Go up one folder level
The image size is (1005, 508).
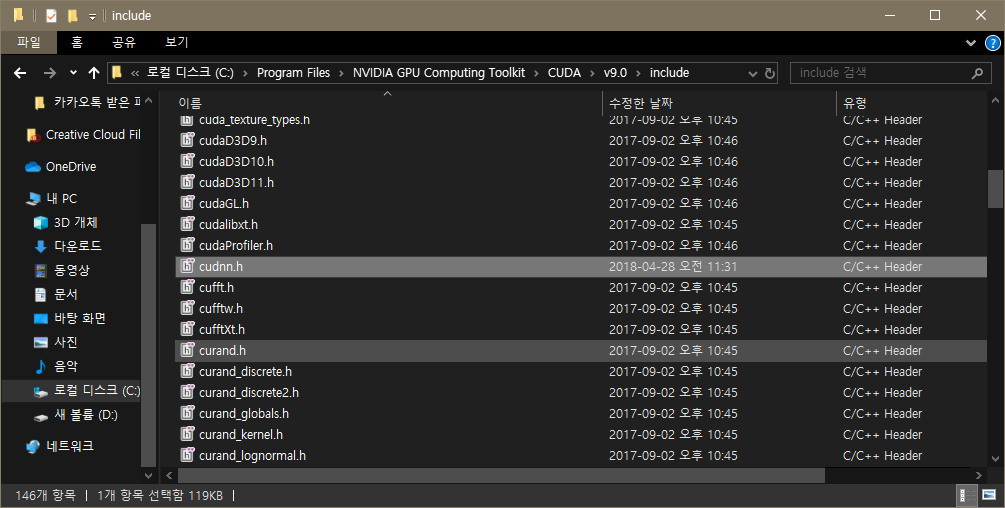pyautogui.click(x=94, y=73)
